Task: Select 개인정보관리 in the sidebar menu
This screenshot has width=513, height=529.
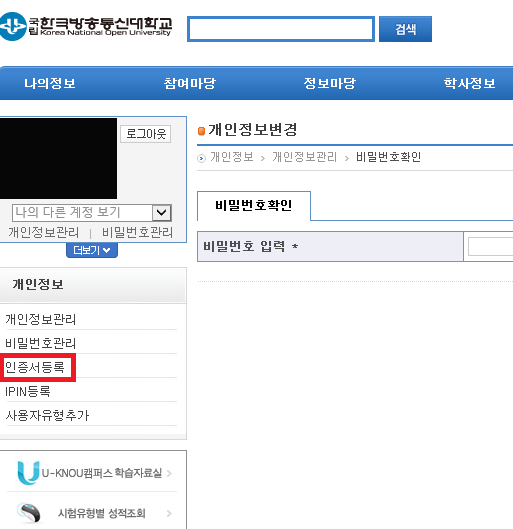Action: [x=41, y=319]
